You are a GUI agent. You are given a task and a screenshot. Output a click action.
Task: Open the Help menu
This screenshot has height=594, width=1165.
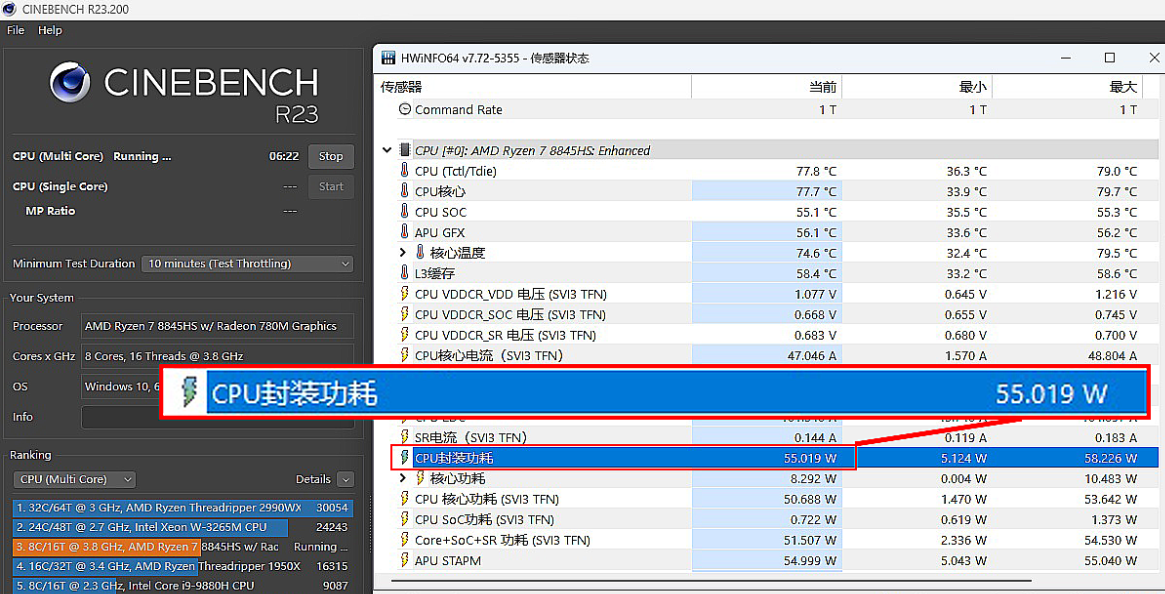click(x=50, y=31)
